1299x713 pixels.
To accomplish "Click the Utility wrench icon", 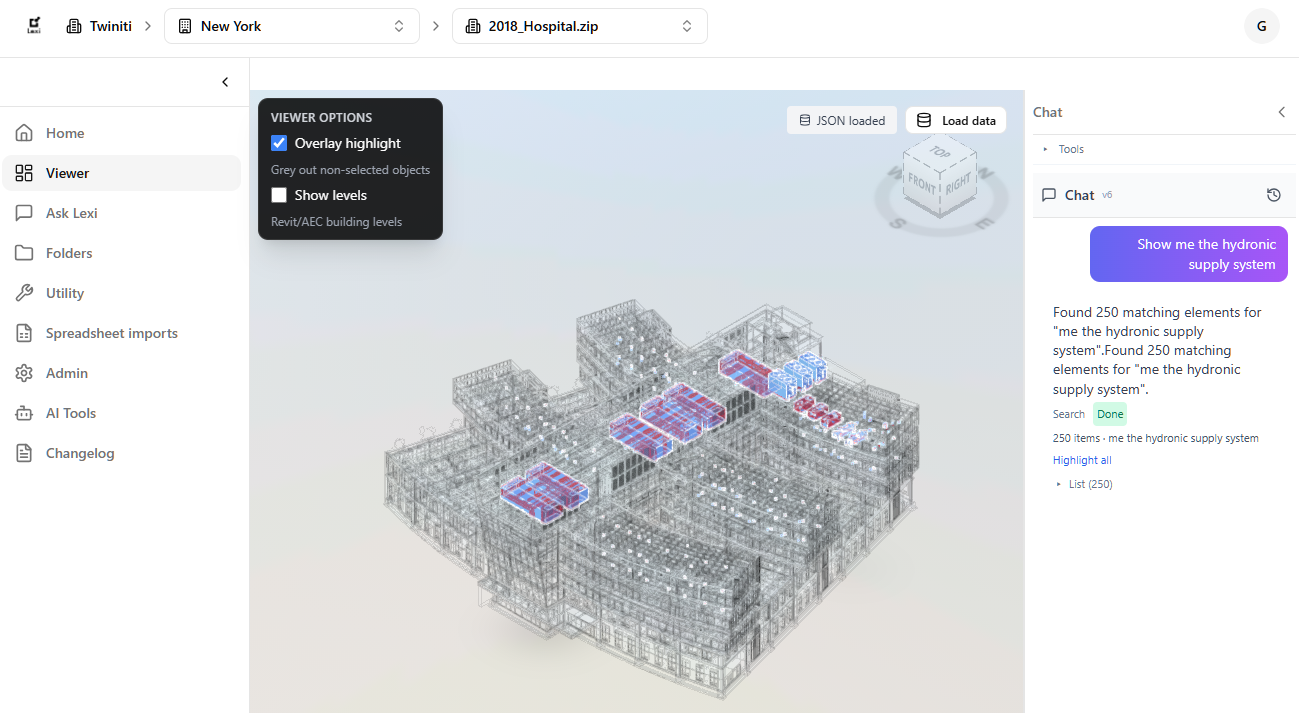I will point(24,293).
